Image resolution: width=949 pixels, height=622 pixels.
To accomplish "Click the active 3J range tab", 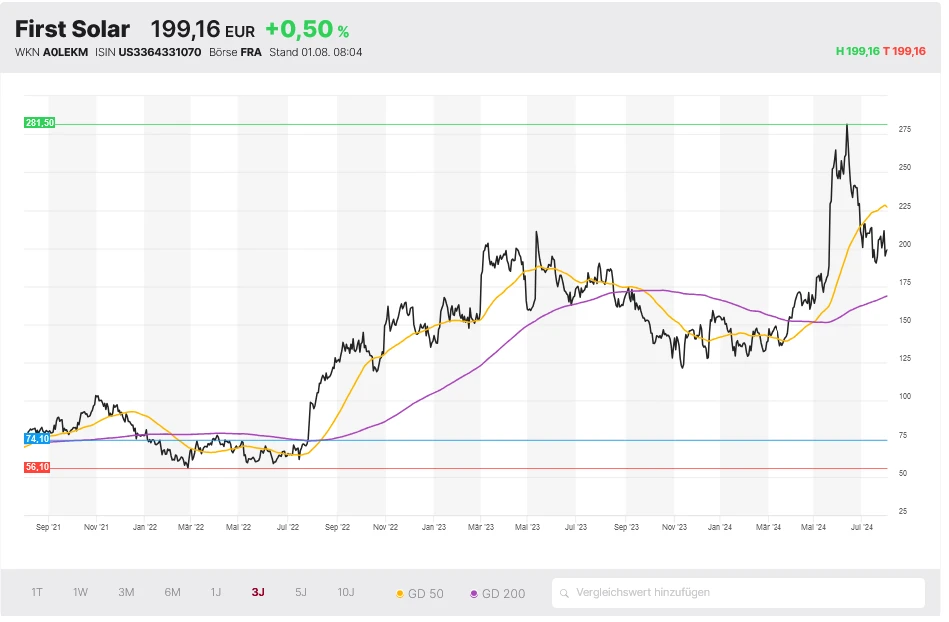I will point(258,592).
